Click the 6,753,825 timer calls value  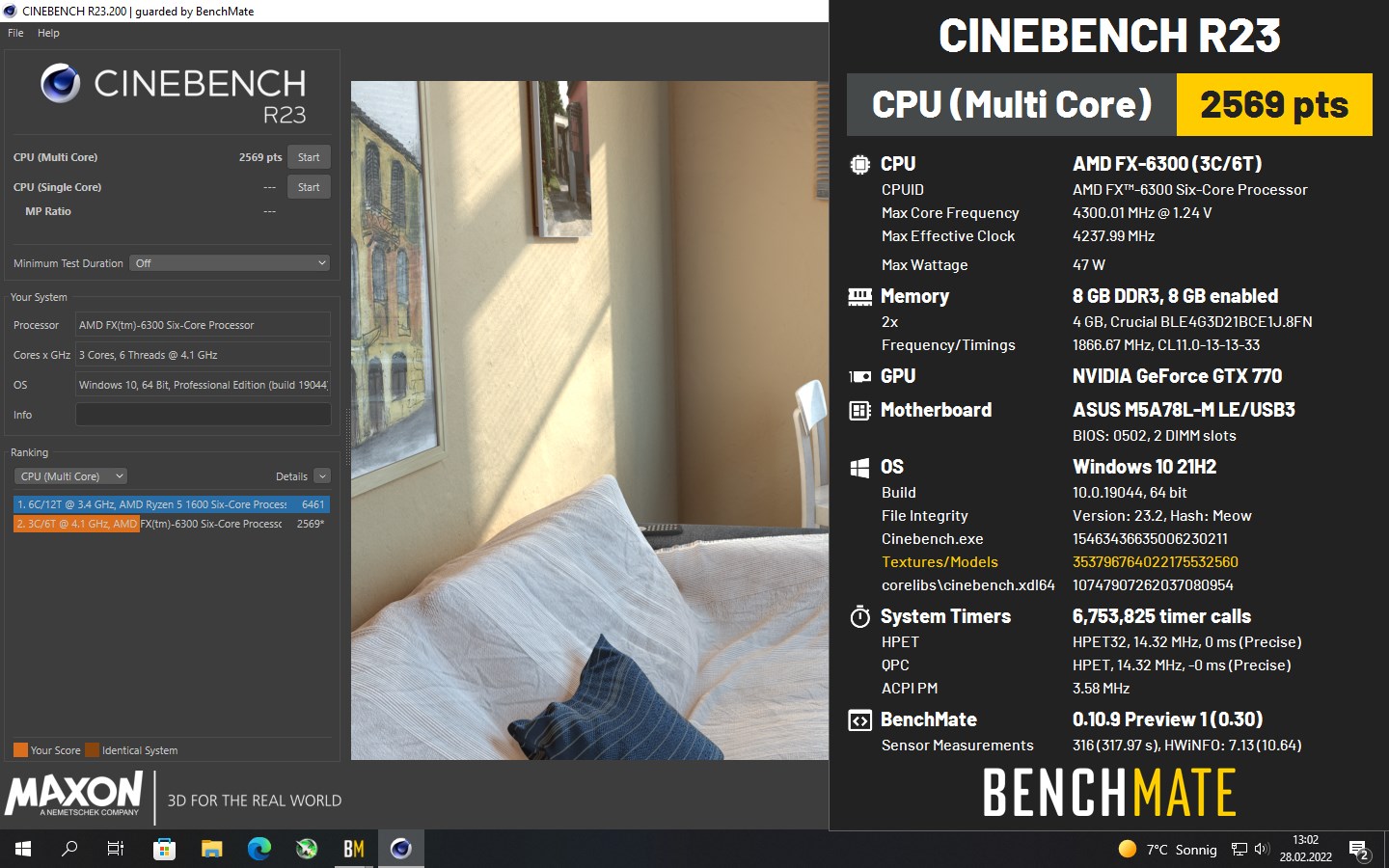(x=1161, y=616)
